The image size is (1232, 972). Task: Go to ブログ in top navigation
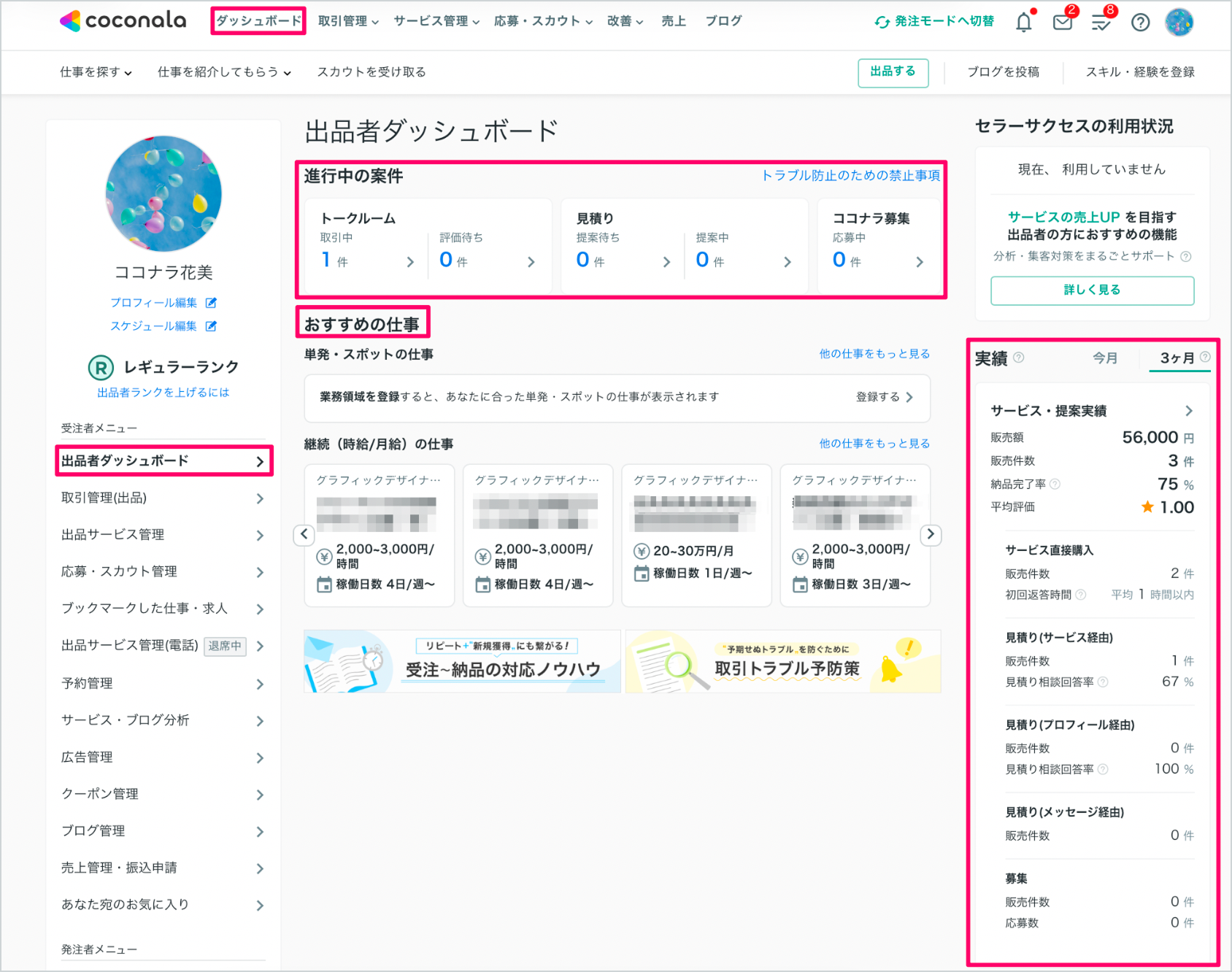[723, 21]
